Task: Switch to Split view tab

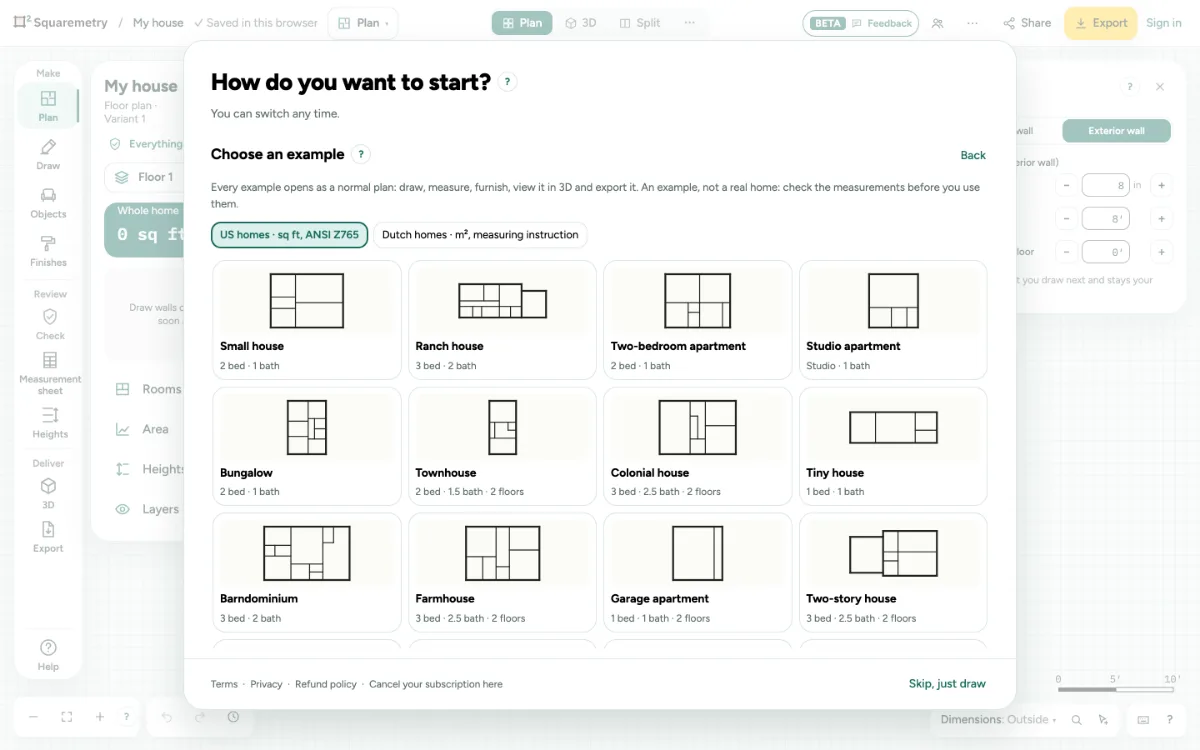Action: pyautogui.click(x=640, y=23)
